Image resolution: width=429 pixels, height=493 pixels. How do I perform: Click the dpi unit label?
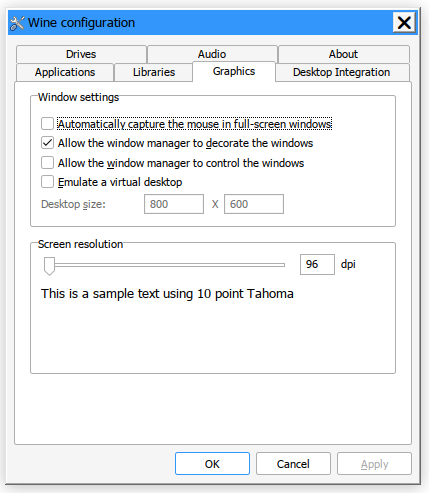click(348, 264)
